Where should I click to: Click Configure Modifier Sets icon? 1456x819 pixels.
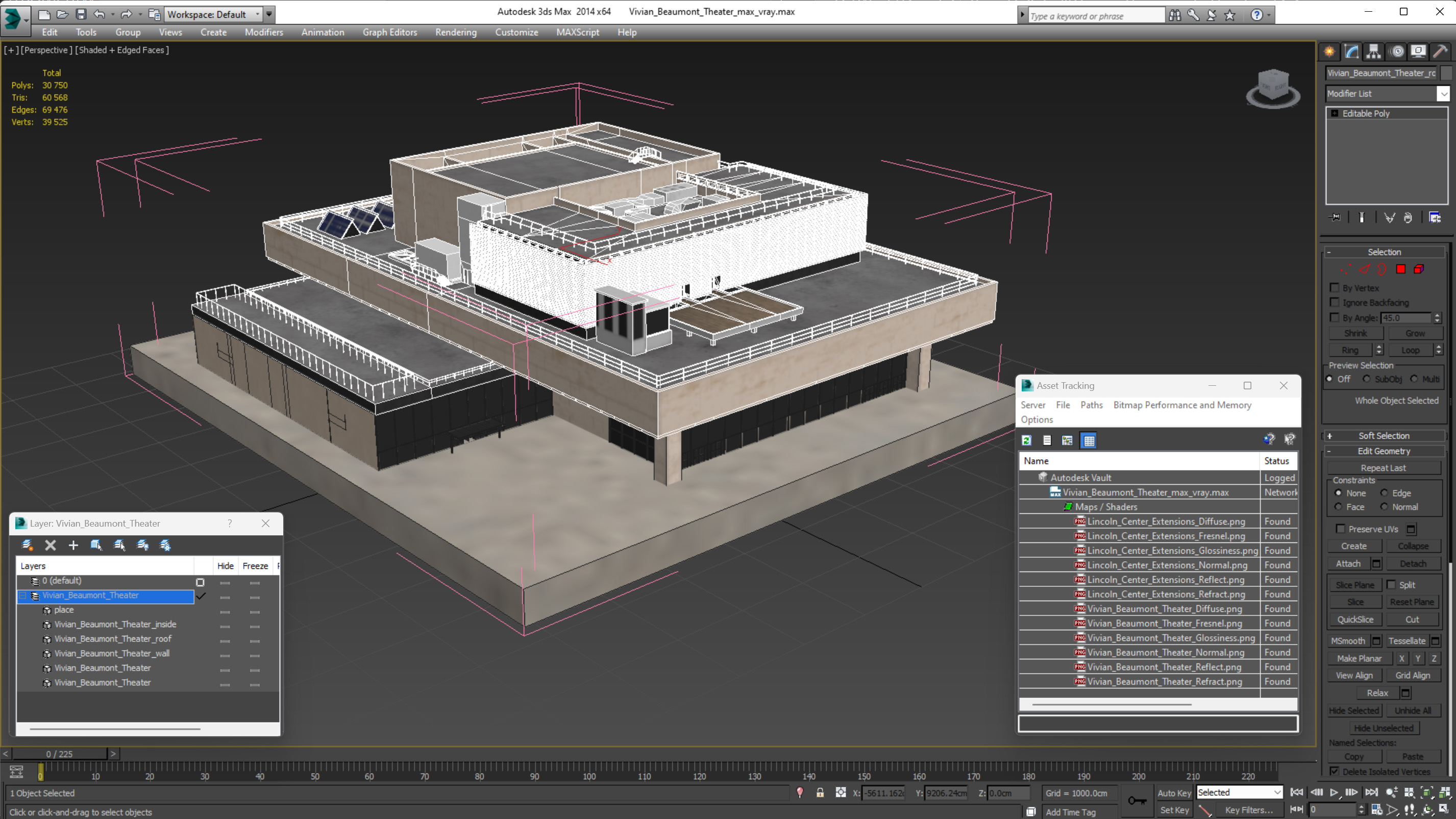click(1435, 217)
